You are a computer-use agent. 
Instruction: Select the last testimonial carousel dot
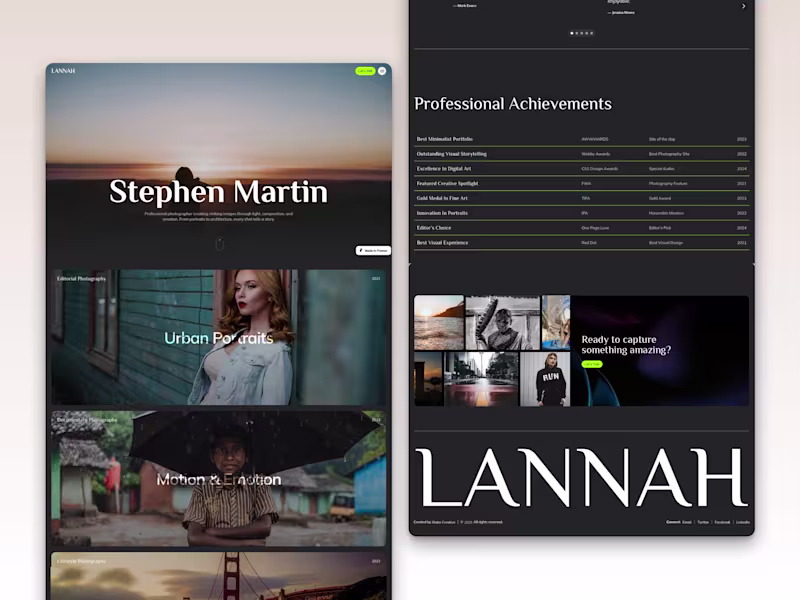(x=590, y=33)
